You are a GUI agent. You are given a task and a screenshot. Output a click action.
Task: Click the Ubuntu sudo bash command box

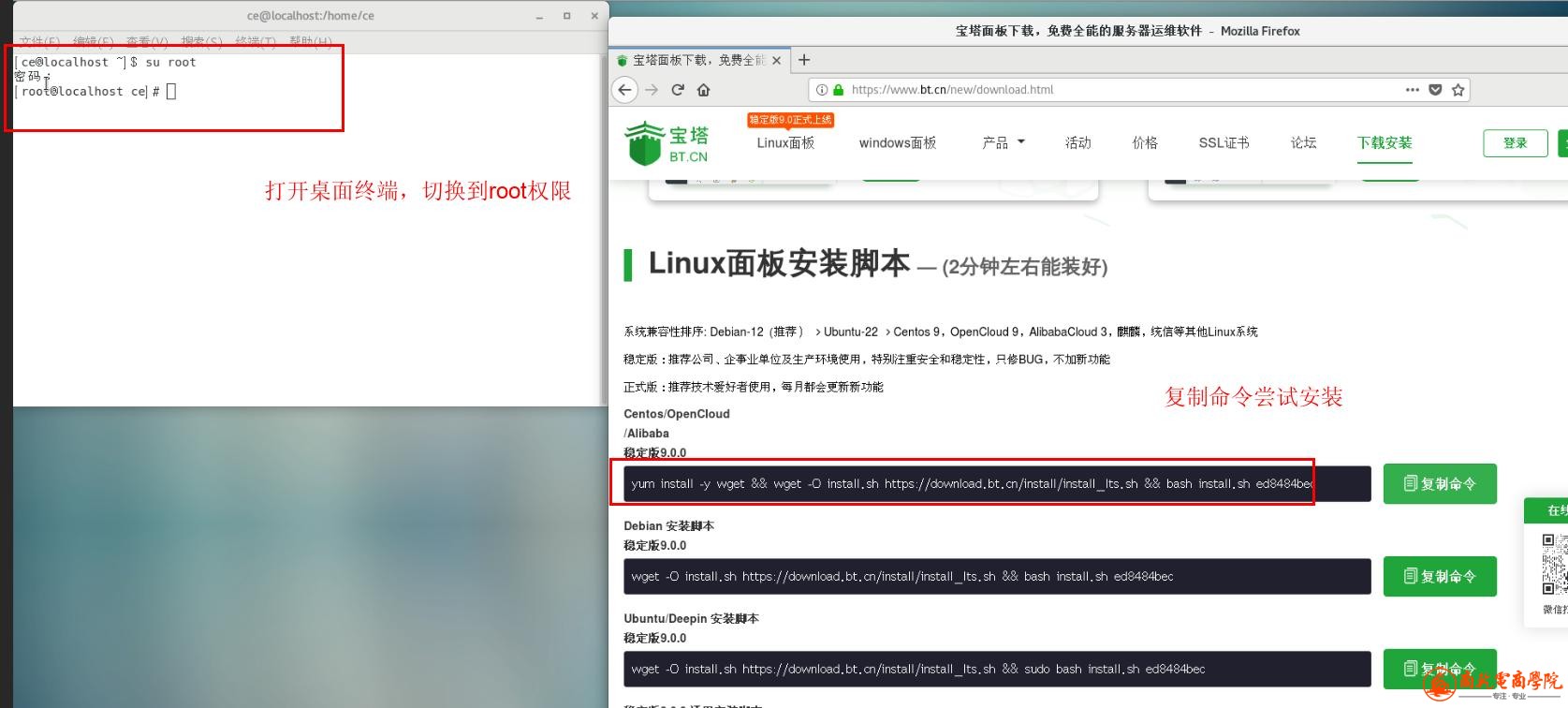click(997, 670)
